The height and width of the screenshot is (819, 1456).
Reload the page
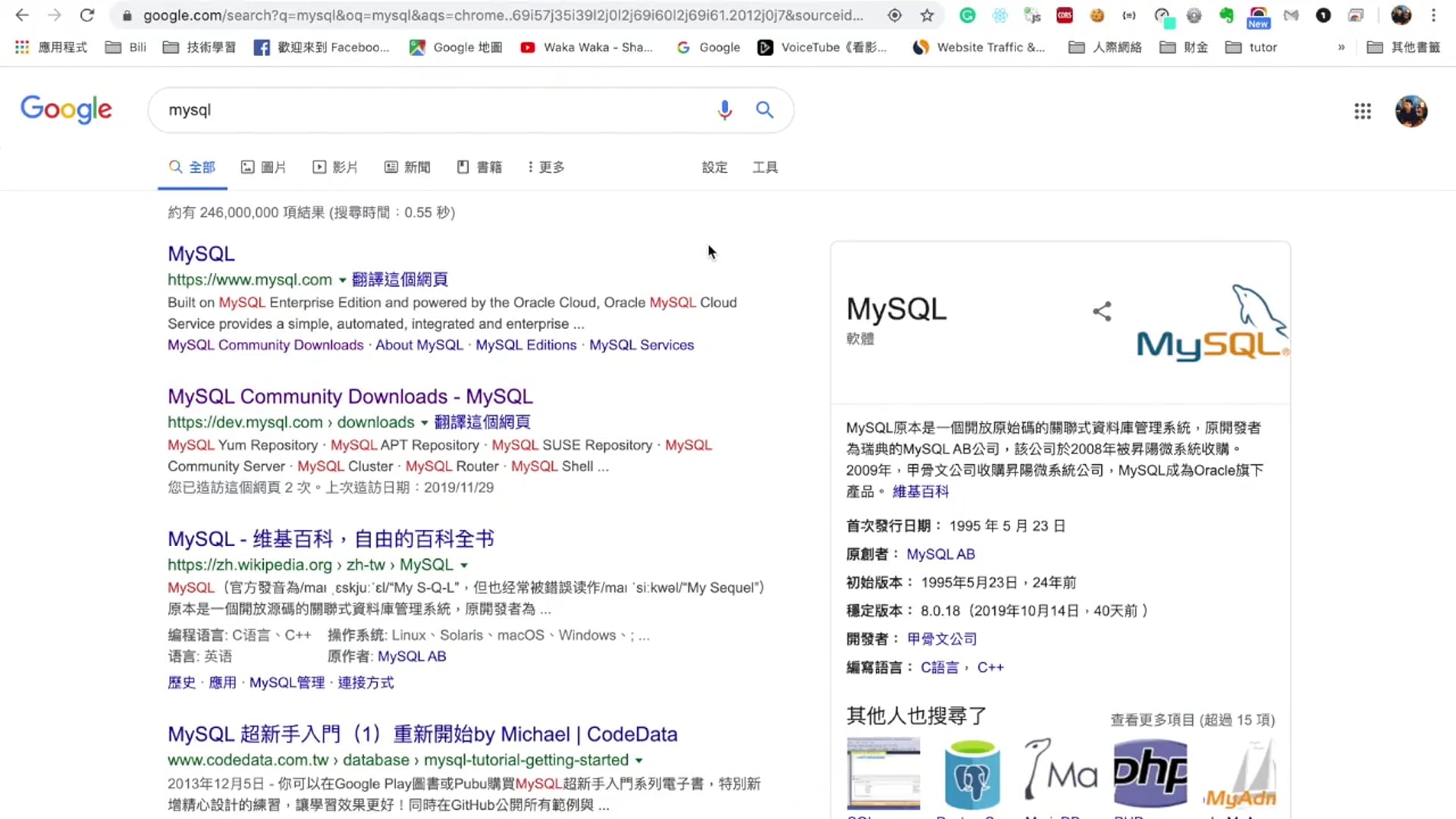pos(87,15)
